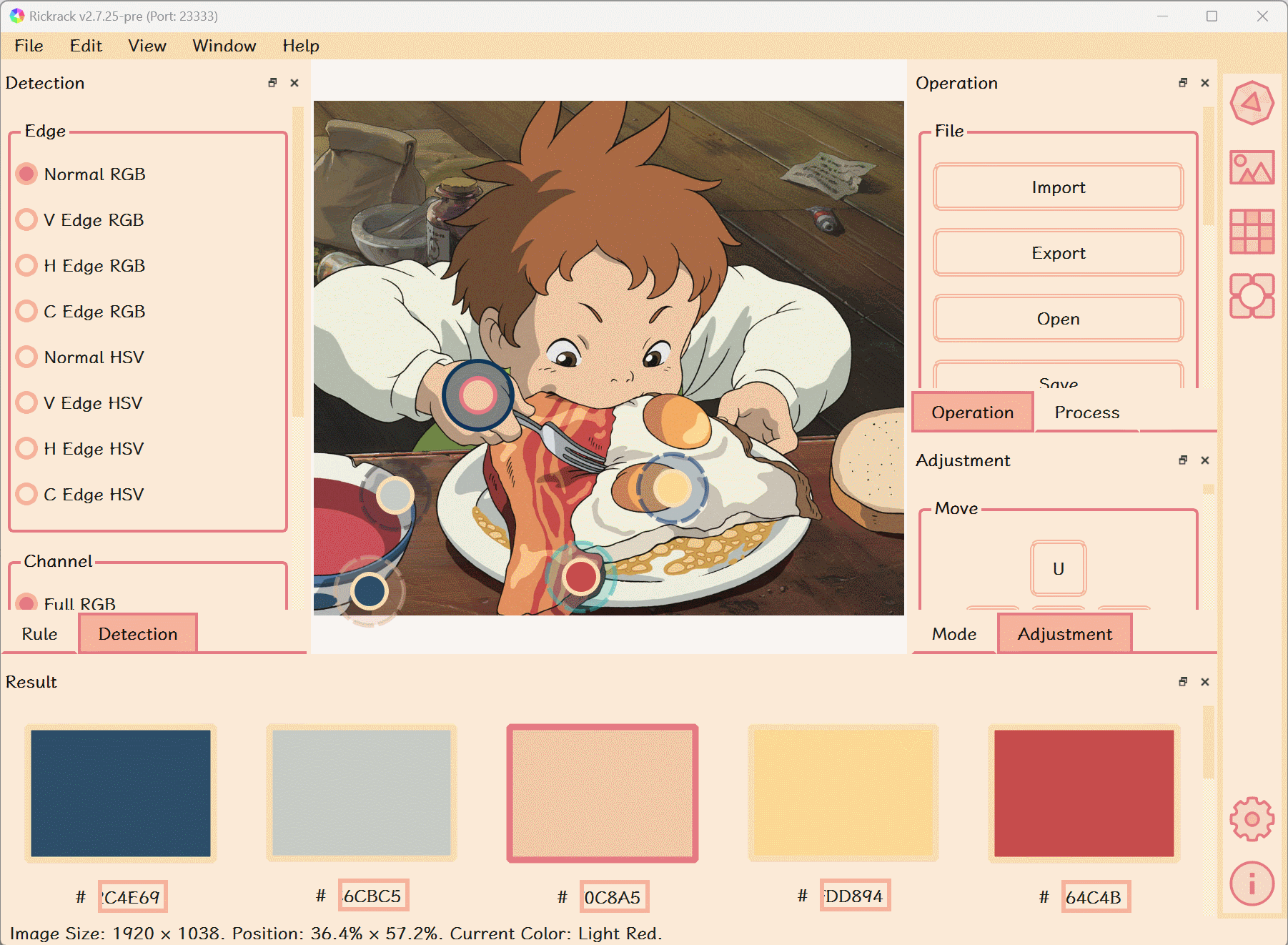Float the Result panel
This screenshot has height=945, width=1288.
(1183, 682)
